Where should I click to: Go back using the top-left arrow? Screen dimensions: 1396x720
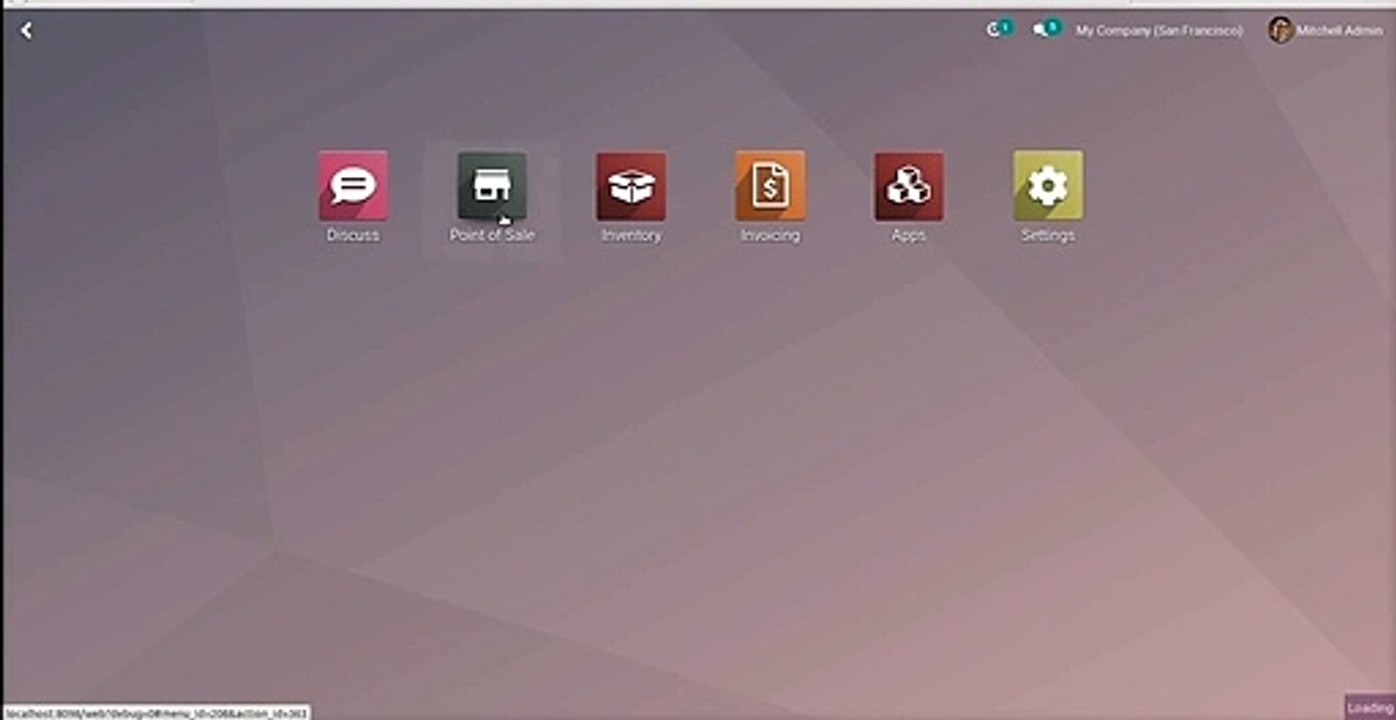[26, 31]
